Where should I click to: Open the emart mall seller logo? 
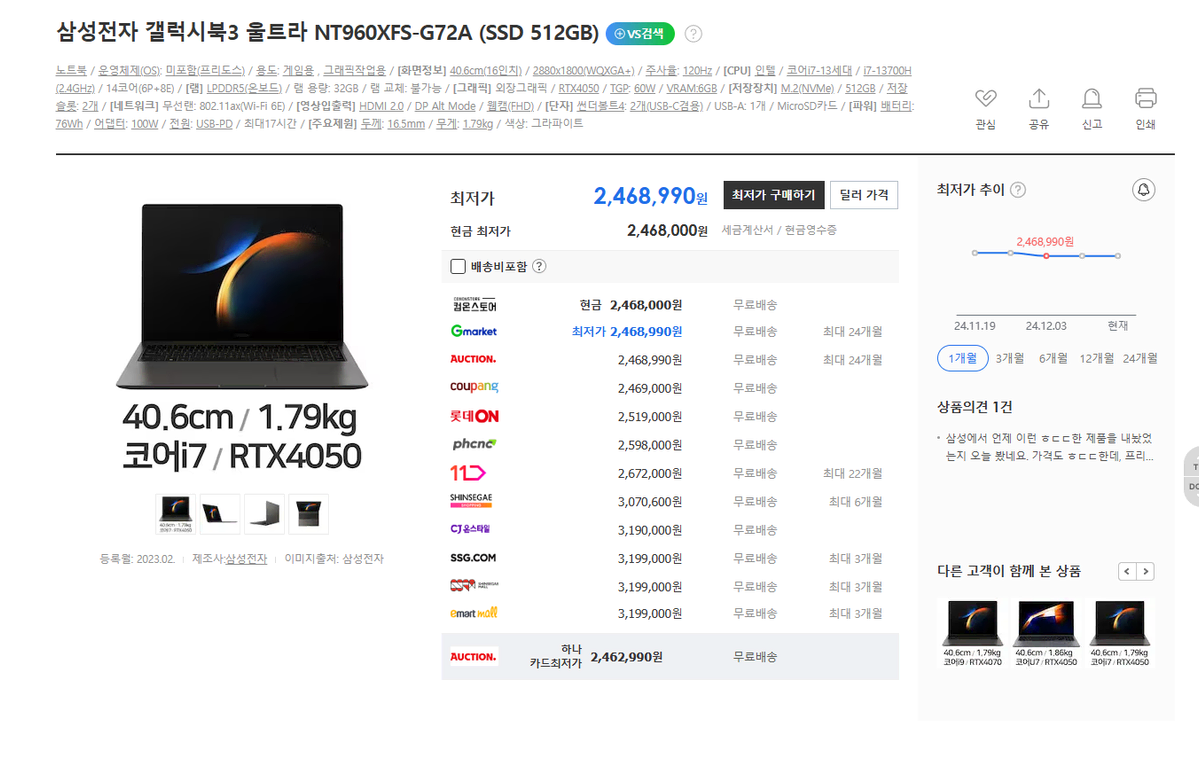(474, 613)
